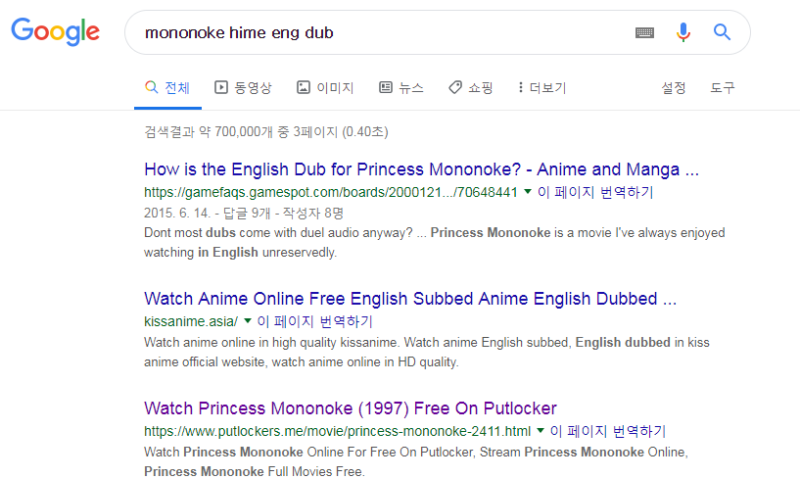Viewport: 800px width, 479px height.
Task: Expand dropdown arrow beside kissanime.asia URL
Action: coord(248,321)
